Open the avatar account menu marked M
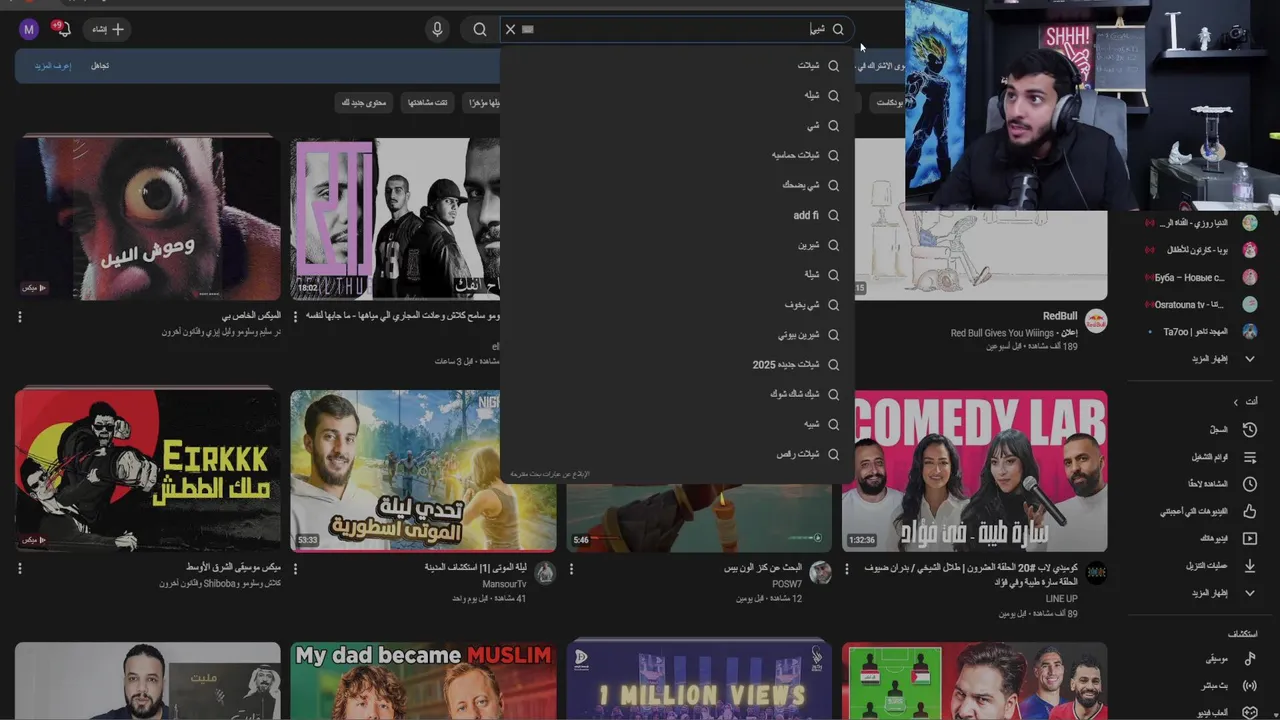The image size is (1280, 720). (29, 29)
